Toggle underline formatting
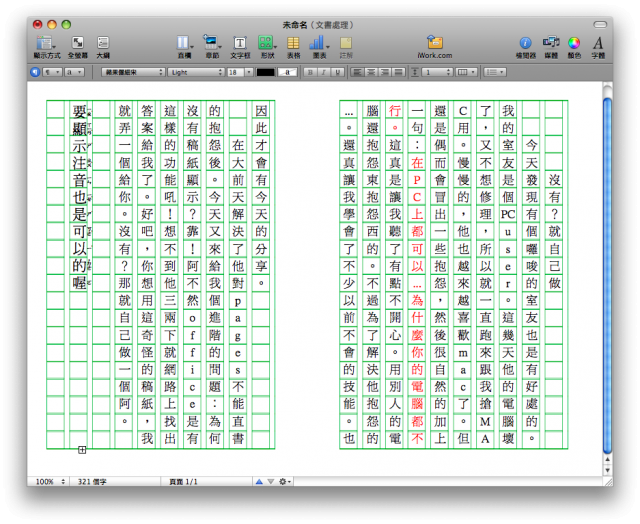The height and width of the screenshot is (524, 640). (337, 72)
